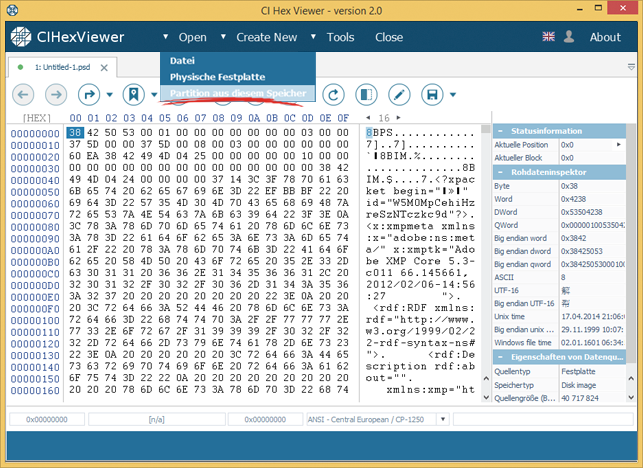Viewport: 643px width, 468px height.
Task: Click the first 0x00000000 status field
Action: tap(47, 419)
